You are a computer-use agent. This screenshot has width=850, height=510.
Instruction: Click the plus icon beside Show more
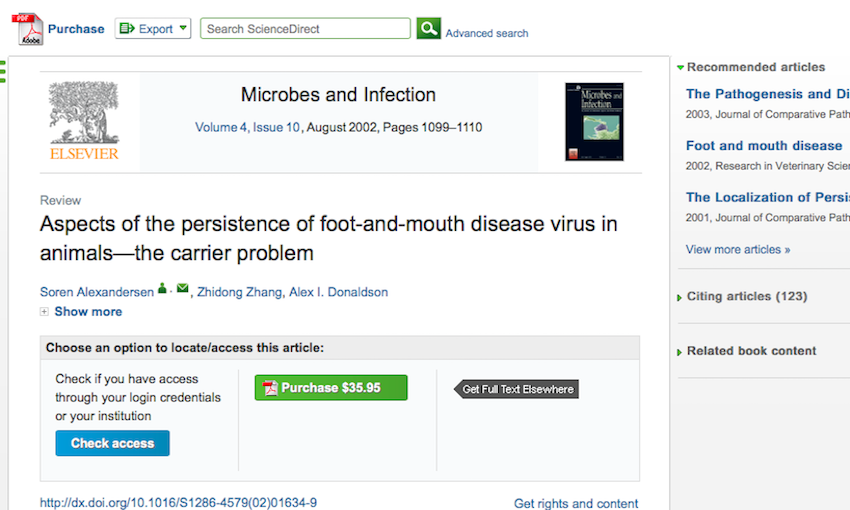pyautogui.click(x=44, y=312)
